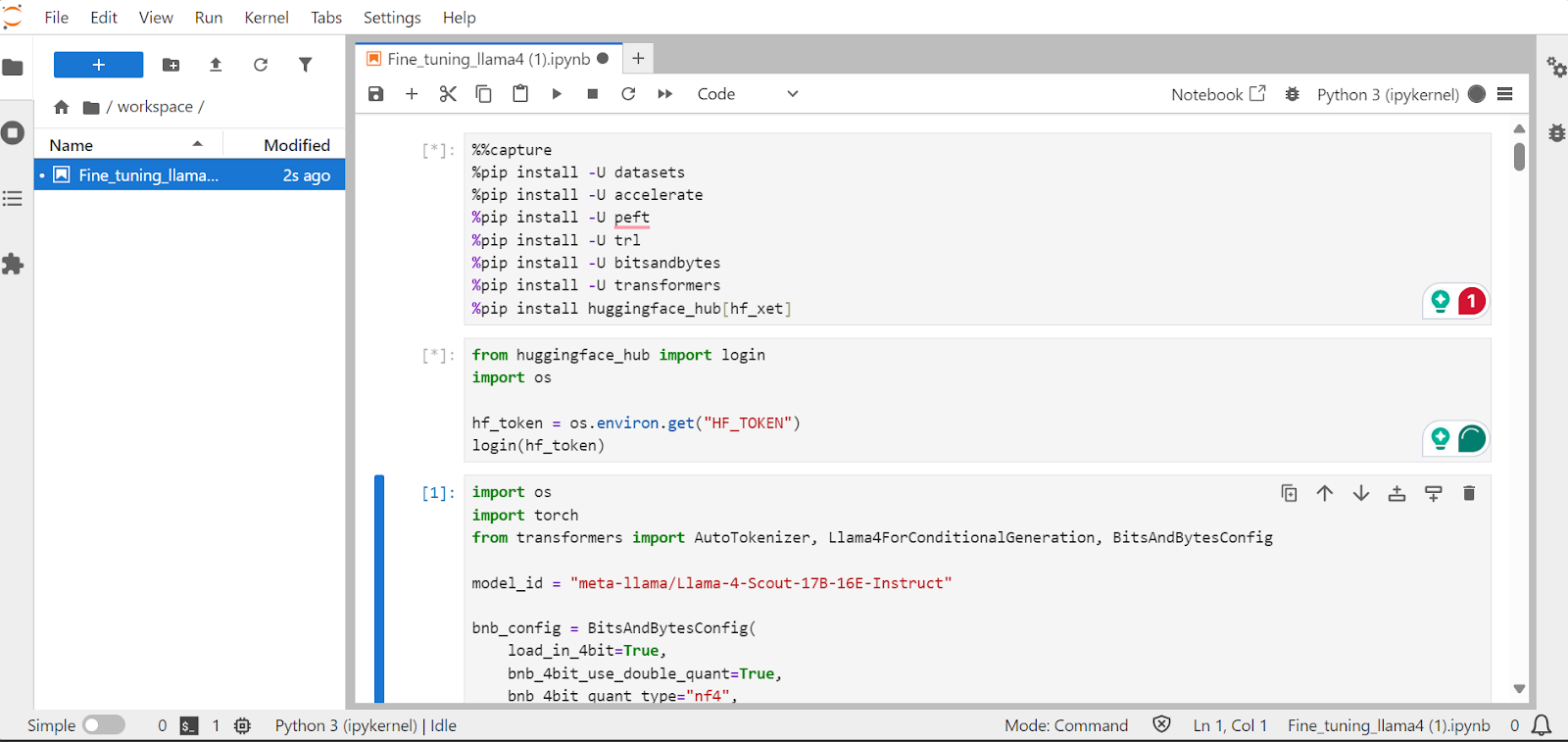Delete the active cell with trash icon
Image resolution: width=1568 pixels, height=742 pixels.
click(x=1468, y=493)
